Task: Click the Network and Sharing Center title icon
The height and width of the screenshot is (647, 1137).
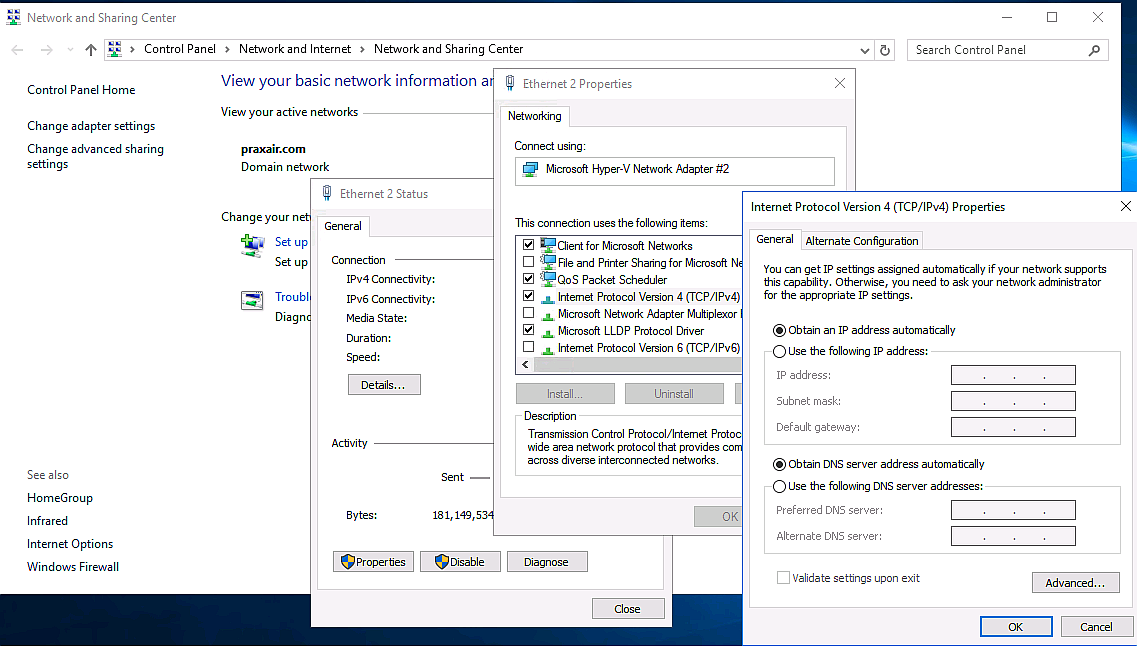Action: pos(13,17)
